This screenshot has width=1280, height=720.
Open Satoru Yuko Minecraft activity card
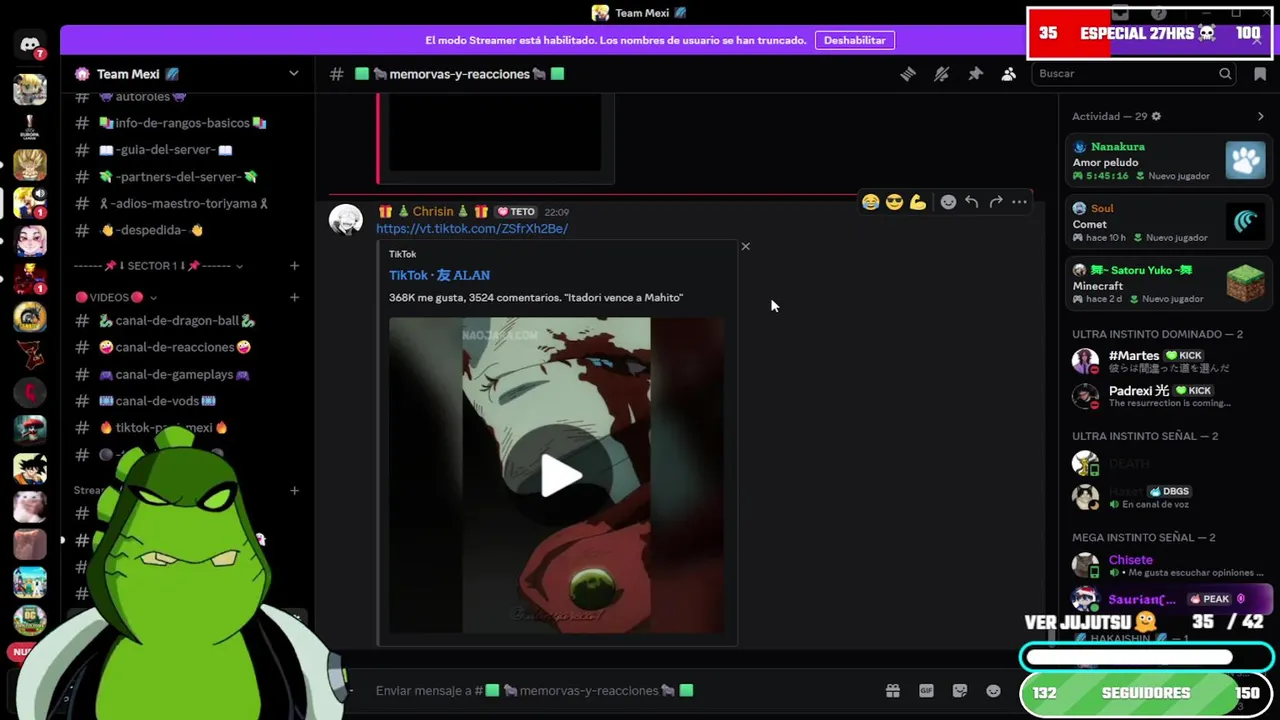[x=1168, y=284]
